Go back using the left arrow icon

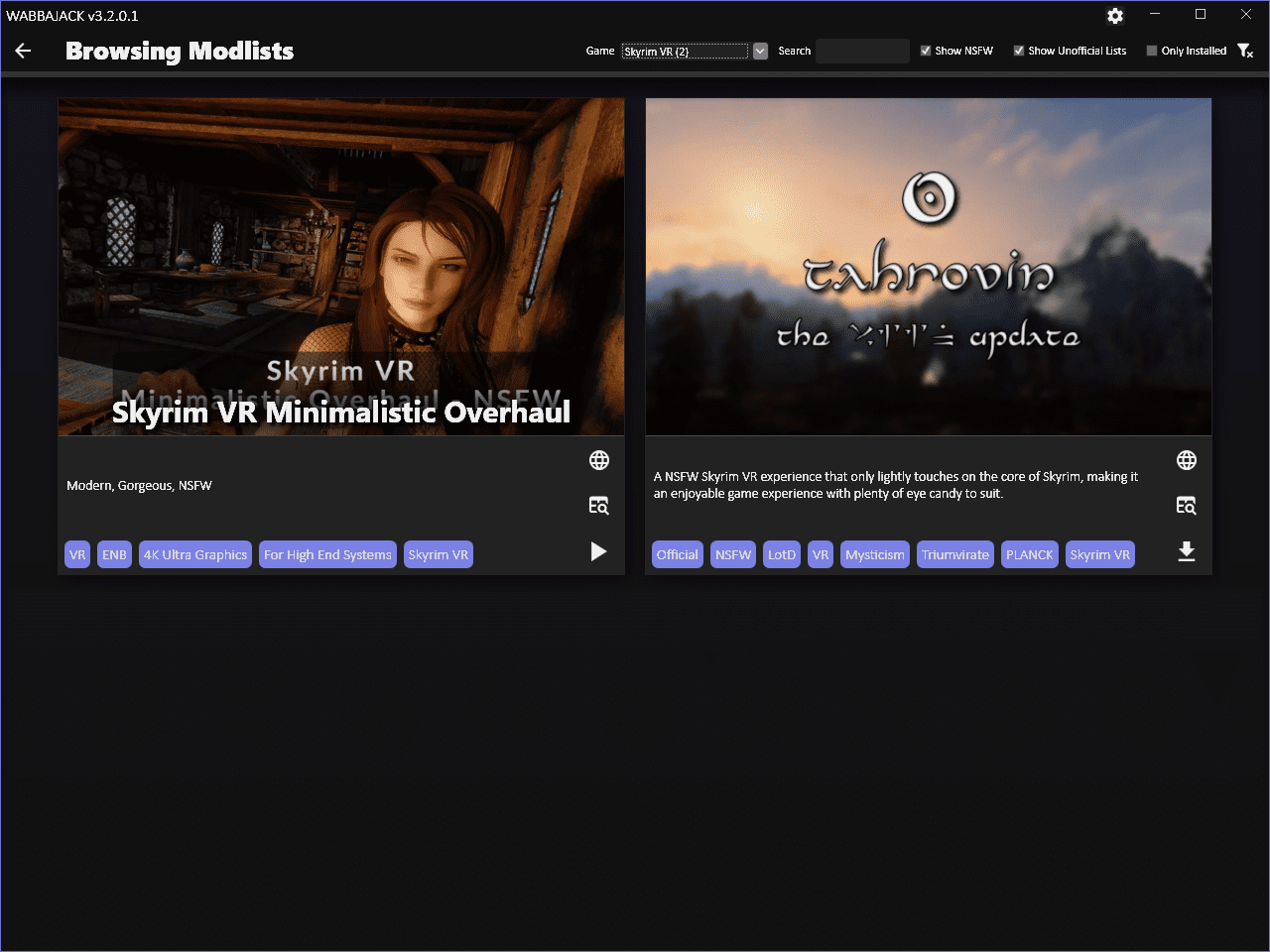click(x=24, y=51)
